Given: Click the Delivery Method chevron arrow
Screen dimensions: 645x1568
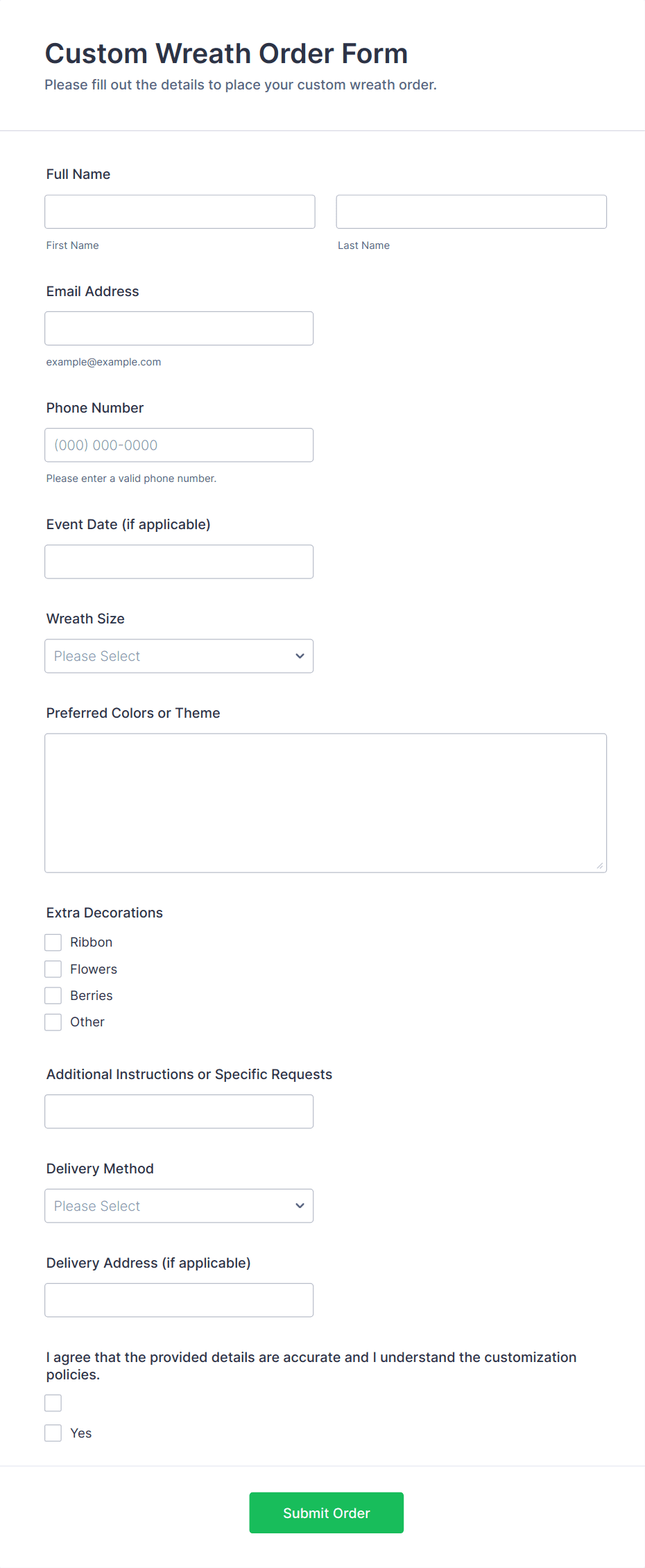Looking at the screenshot, I should (300, 1206).
